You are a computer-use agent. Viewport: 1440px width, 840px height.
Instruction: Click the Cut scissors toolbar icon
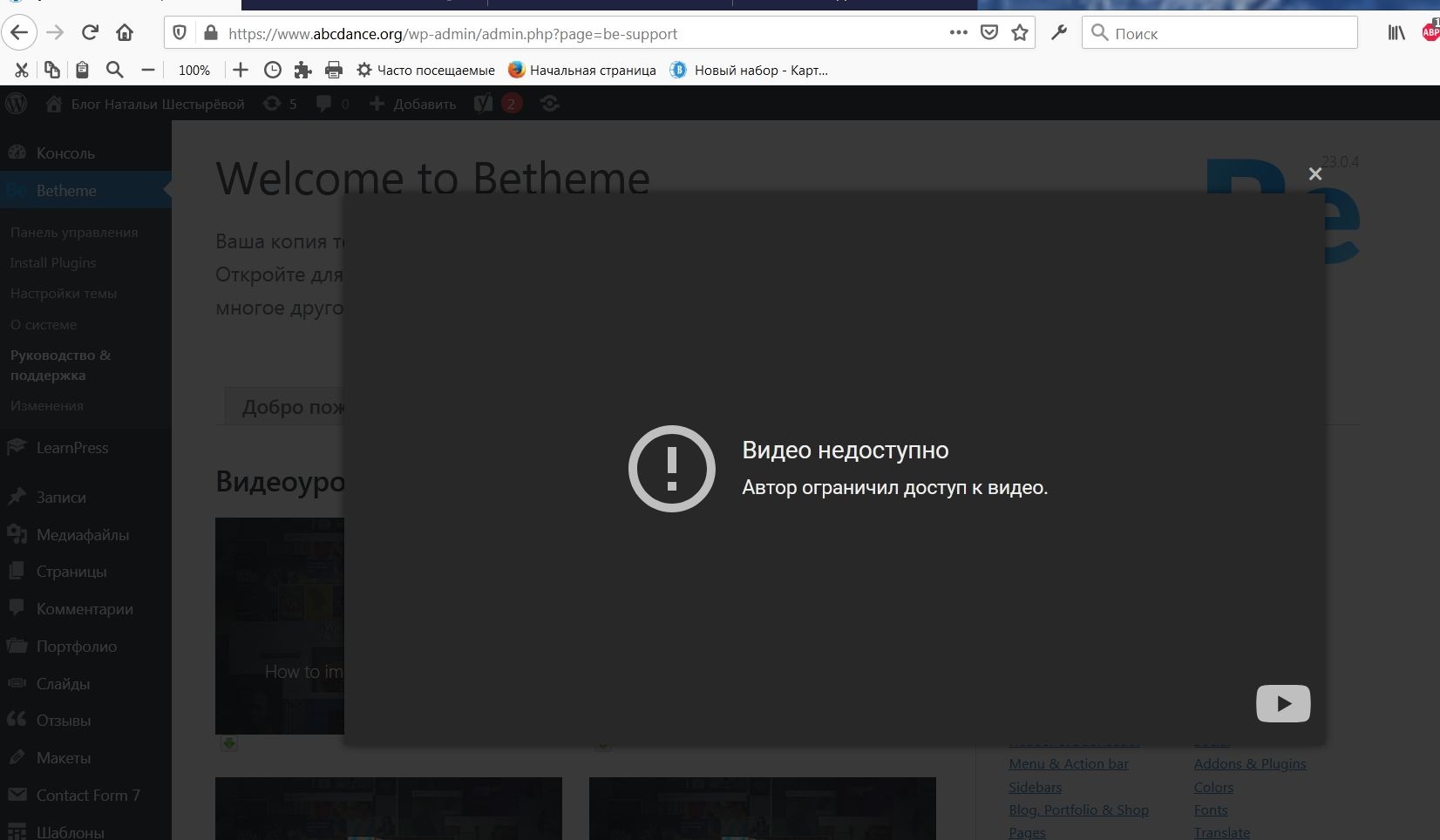point(21,70)
